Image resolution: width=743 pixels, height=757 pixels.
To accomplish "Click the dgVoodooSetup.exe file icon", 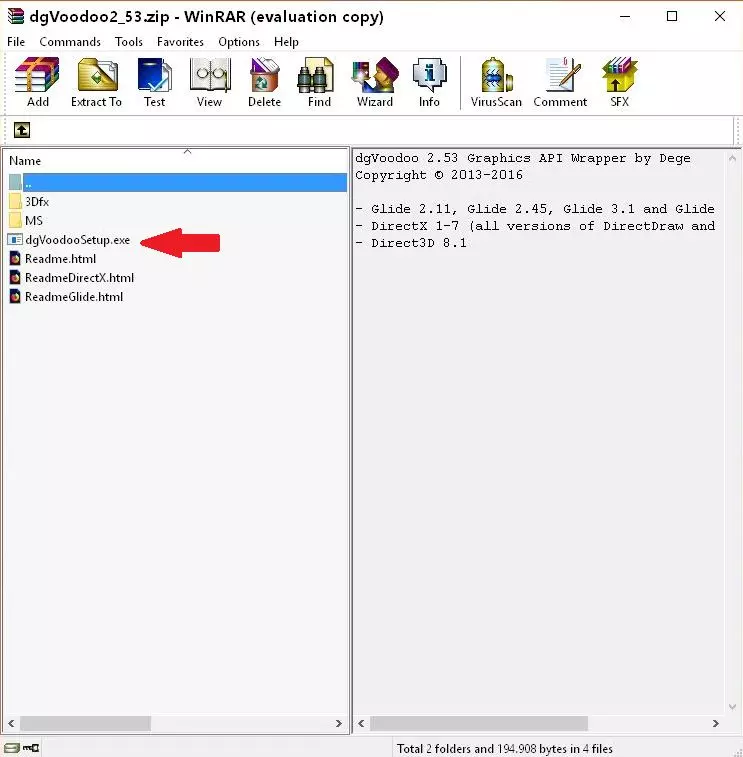I will pos(15,239).
